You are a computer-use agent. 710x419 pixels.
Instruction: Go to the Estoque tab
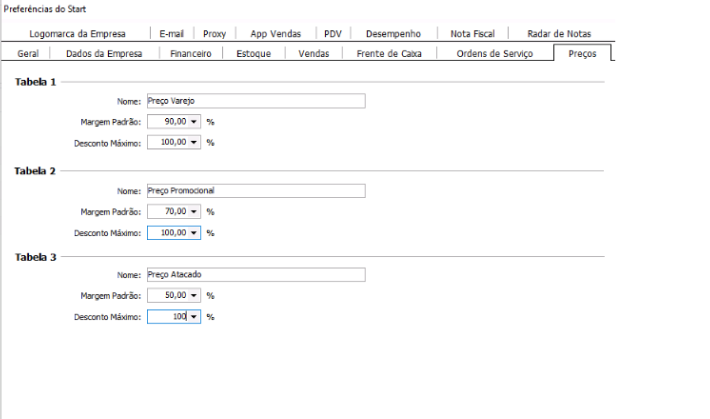click(x=253, y=53)
